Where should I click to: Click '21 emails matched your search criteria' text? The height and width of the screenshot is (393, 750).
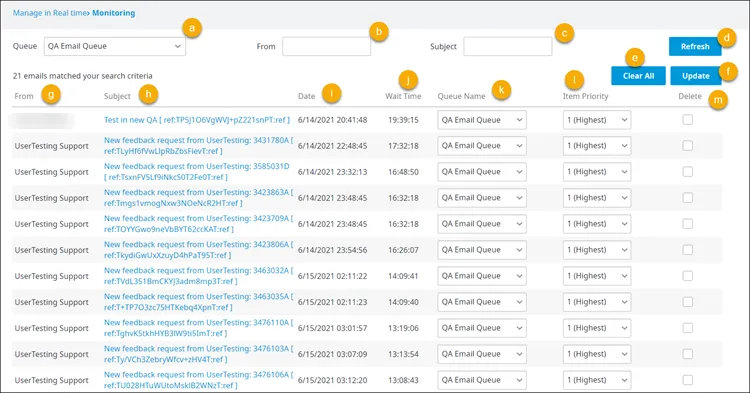point(83,76)
